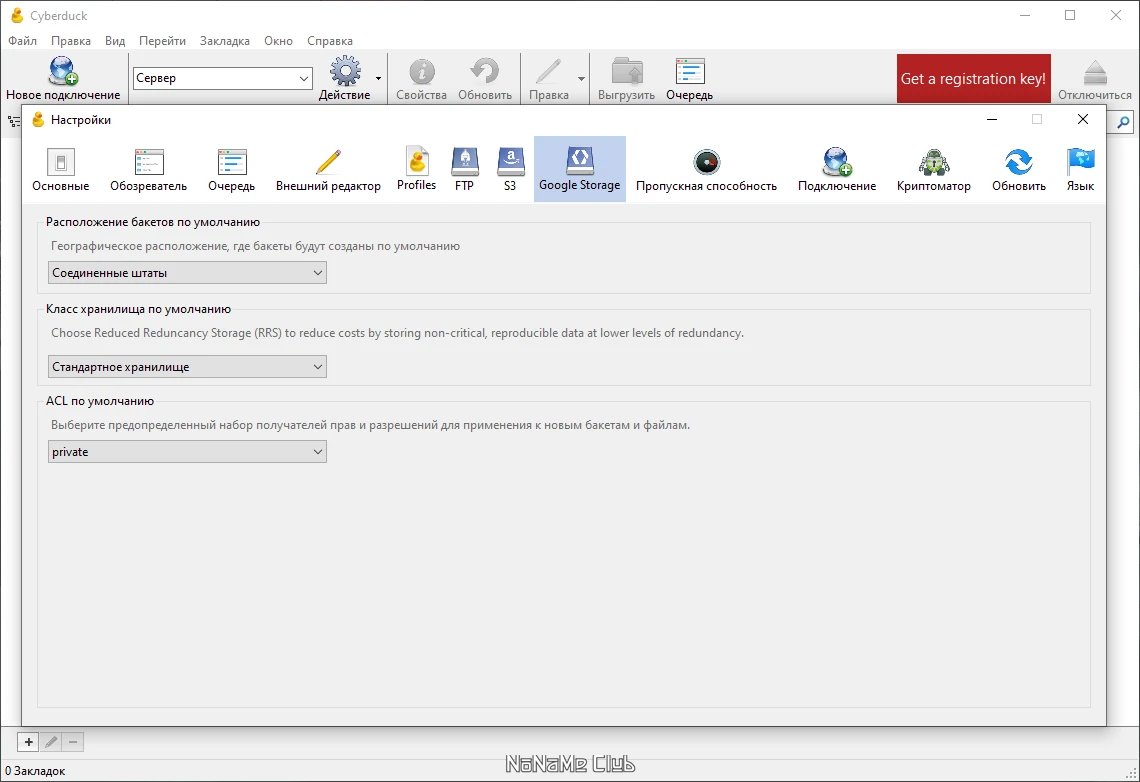Image resolution: width=1140 pixels, height=782 pixels.
Task: Open the Язык preferences tab
Action: (x=1080, y=169)
